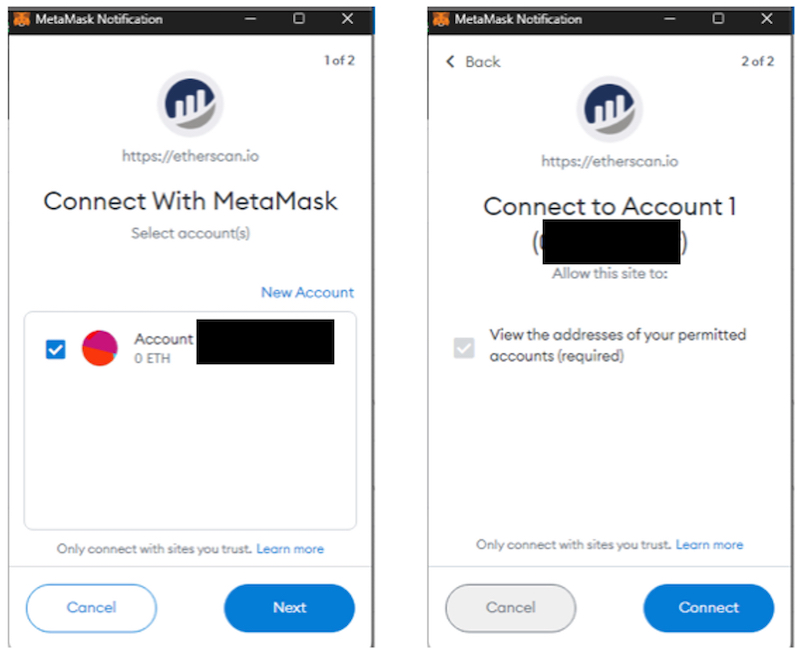The image size is (800, 654).
Task: Click the MetaMask fox icon in left window
Action: [x=21, y=19]
